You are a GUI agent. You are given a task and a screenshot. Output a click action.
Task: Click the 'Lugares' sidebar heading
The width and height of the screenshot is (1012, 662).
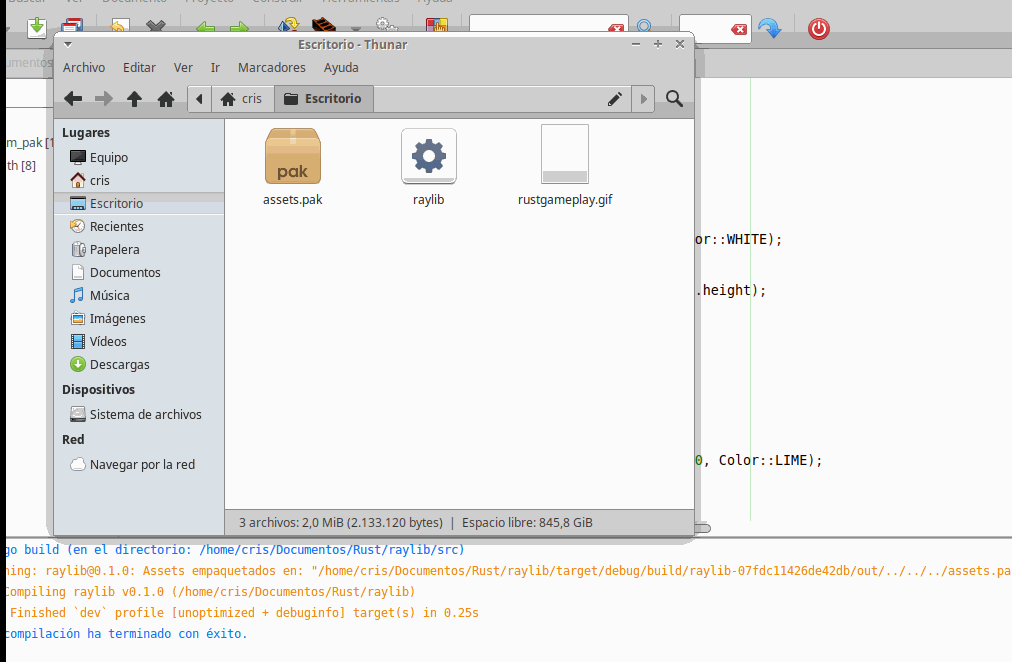click(x=86, y=133)
